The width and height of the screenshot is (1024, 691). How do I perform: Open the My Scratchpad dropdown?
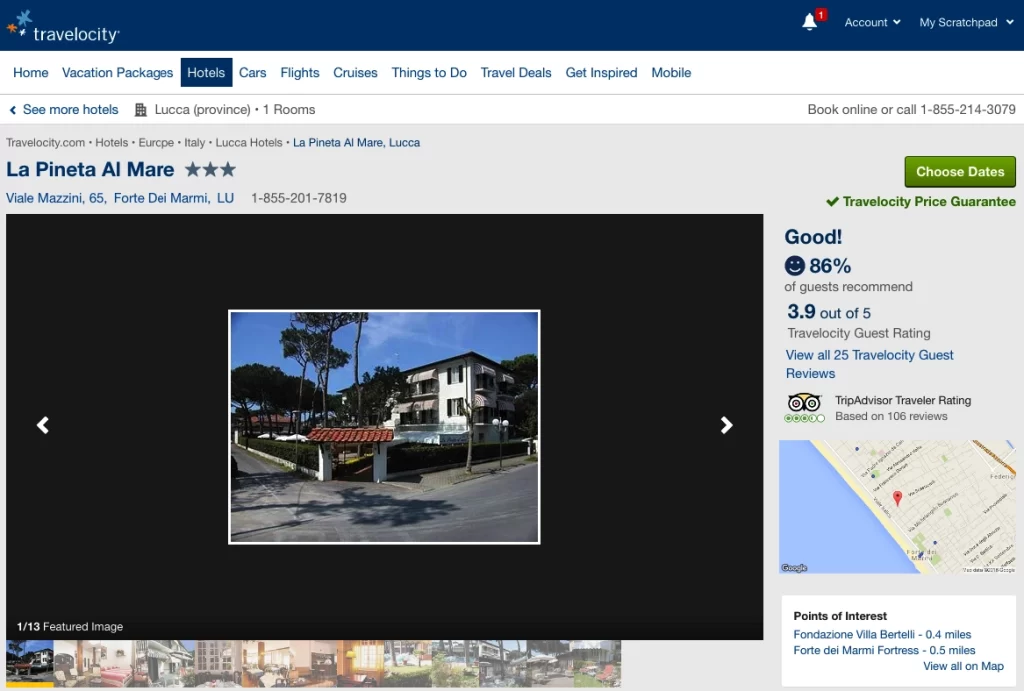(x=967, y=22)
